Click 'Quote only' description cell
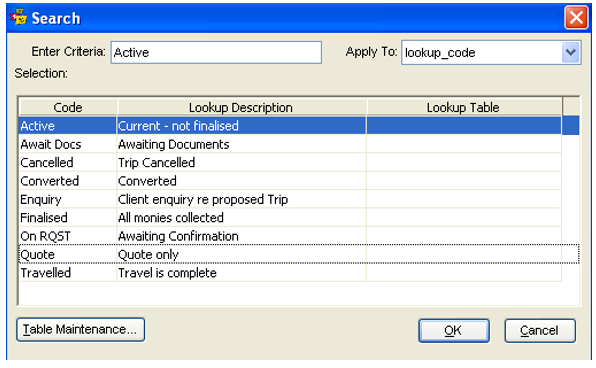 [x=241, y=254]
